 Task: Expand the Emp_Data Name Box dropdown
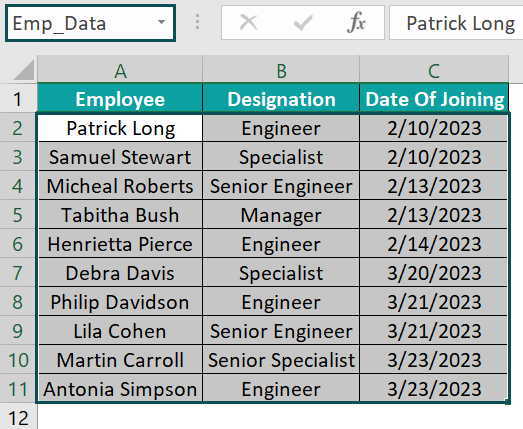pos(161,22)
